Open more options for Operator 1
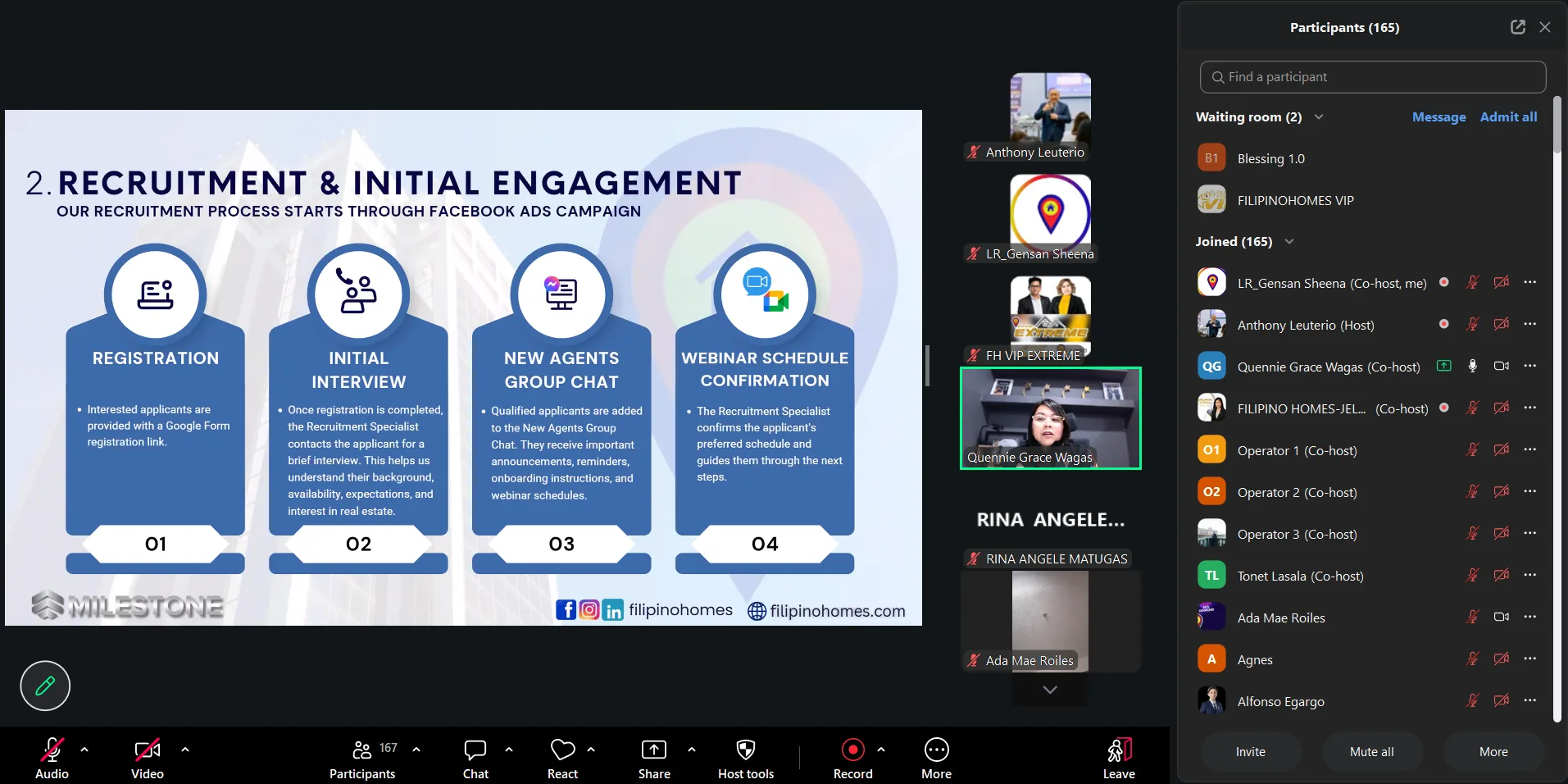1568x784 pixels. [1530, 449]
